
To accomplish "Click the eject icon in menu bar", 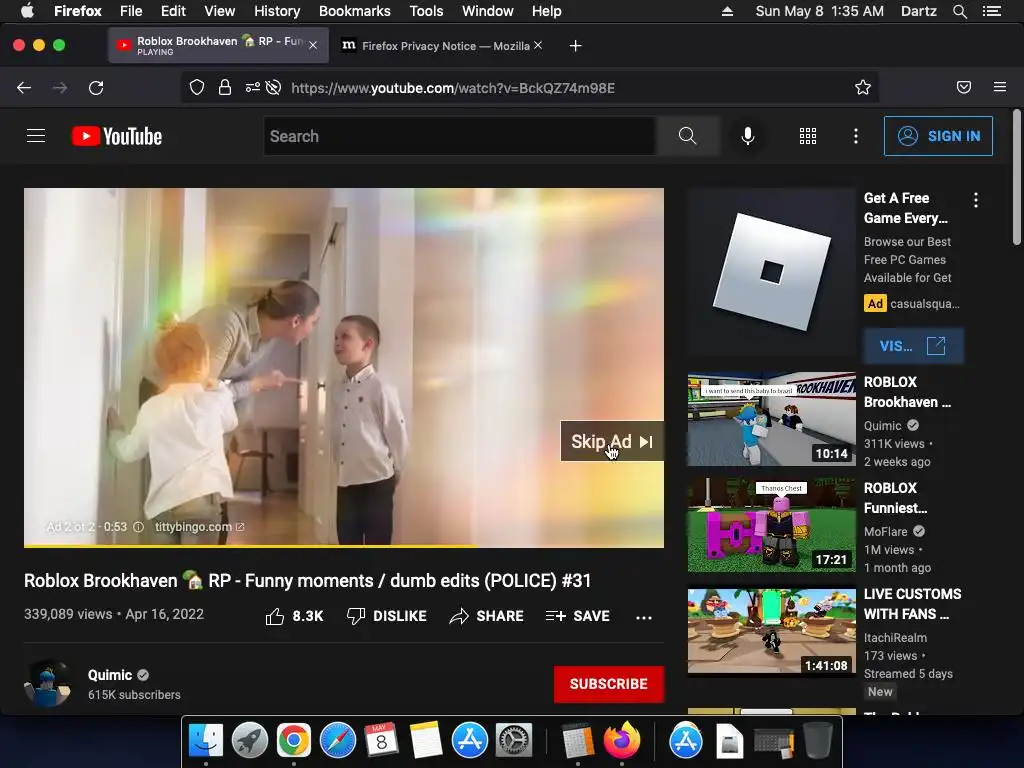I will [x=727, y=11].
